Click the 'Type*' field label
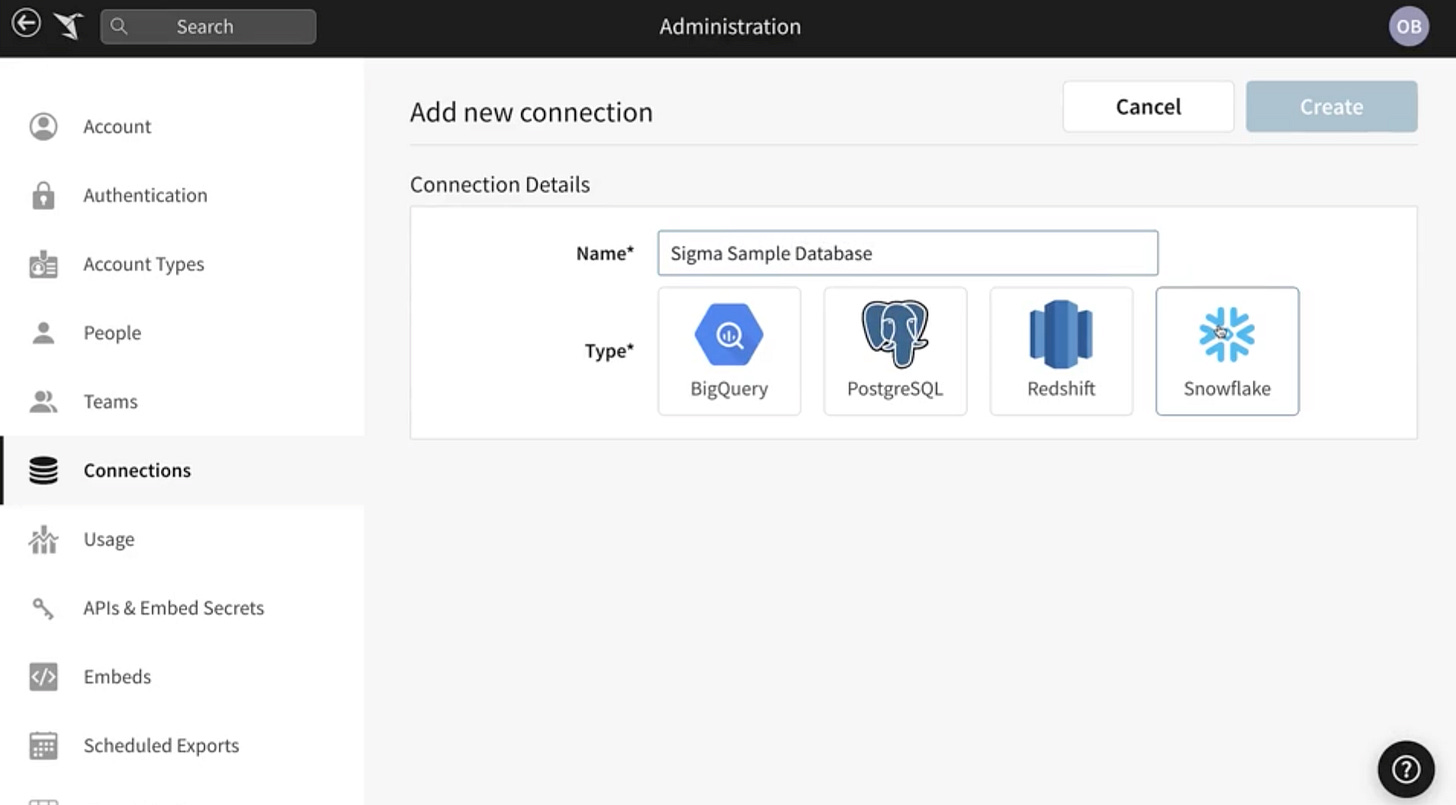Viewport: 1456px width, 805px height. (609, 351)
